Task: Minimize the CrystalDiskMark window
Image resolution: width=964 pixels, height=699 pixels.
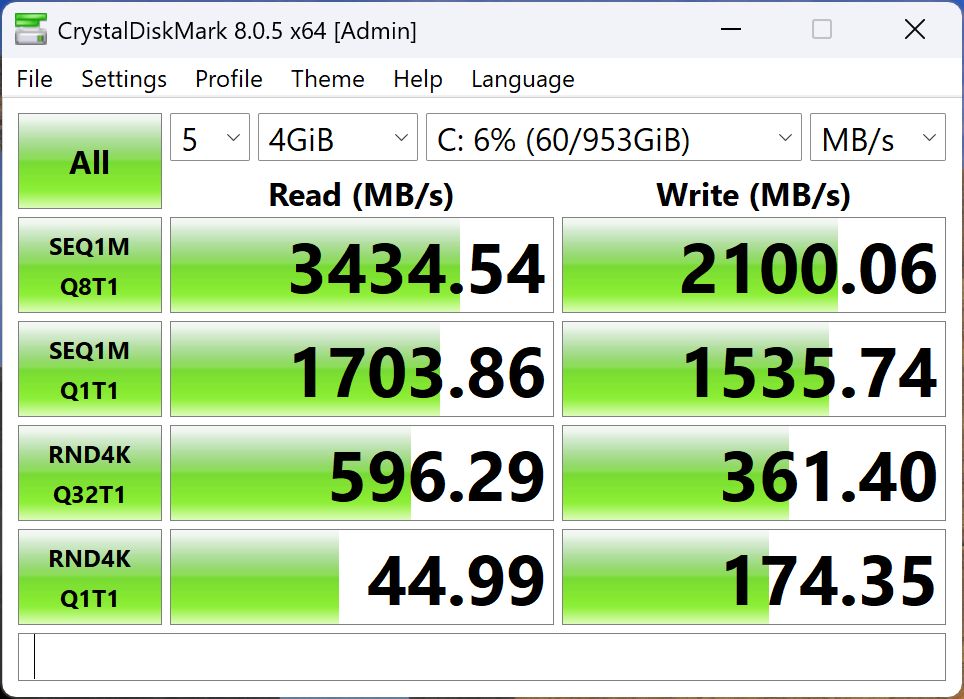Action: pyautogui.click(x=730, y=29)
